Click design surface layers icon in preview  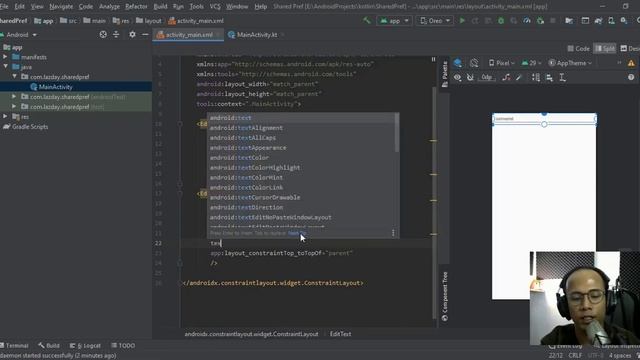pos(458,63)
